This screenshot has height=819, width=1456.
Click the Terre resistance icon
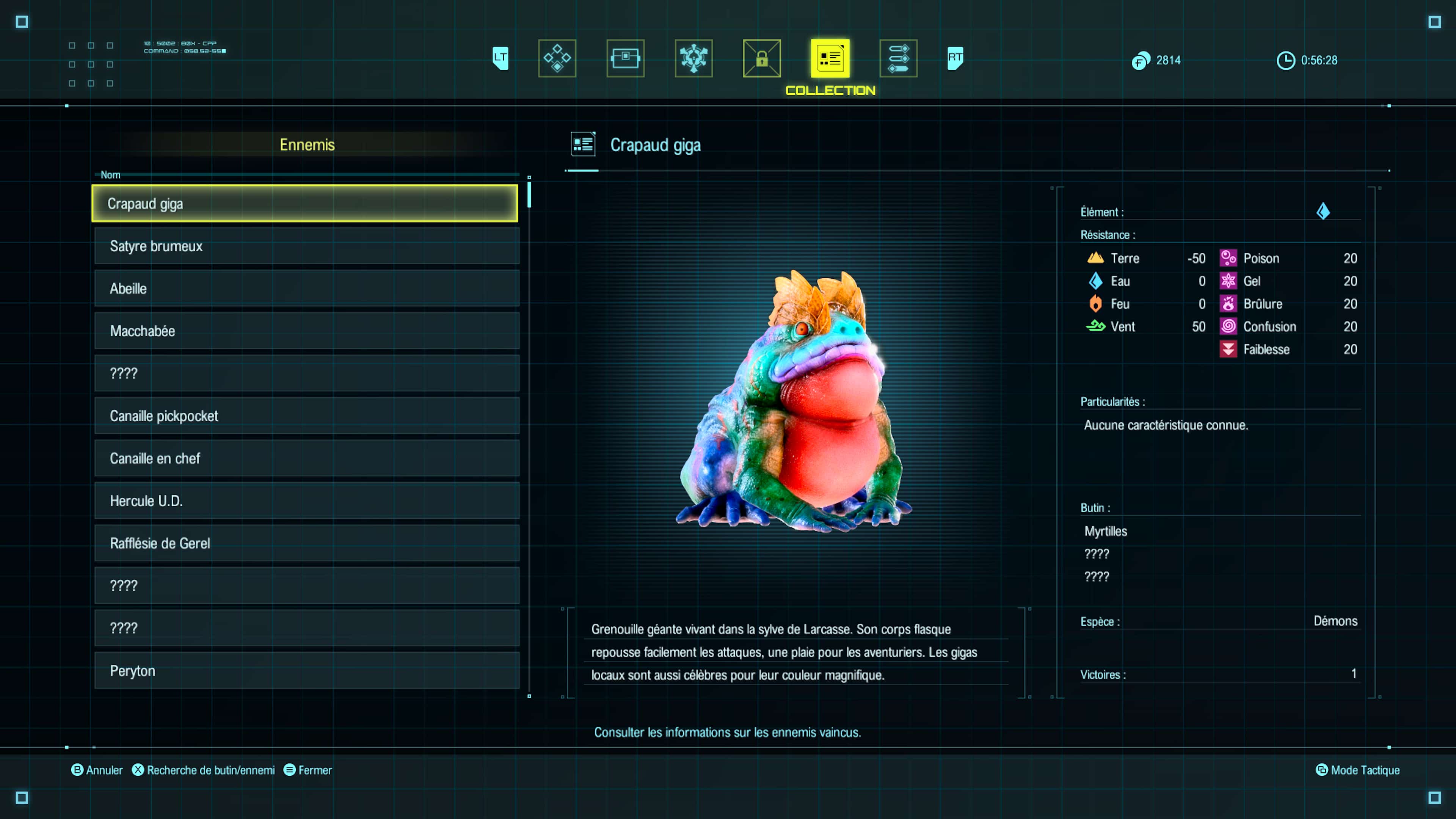(x=1095, y=258)
